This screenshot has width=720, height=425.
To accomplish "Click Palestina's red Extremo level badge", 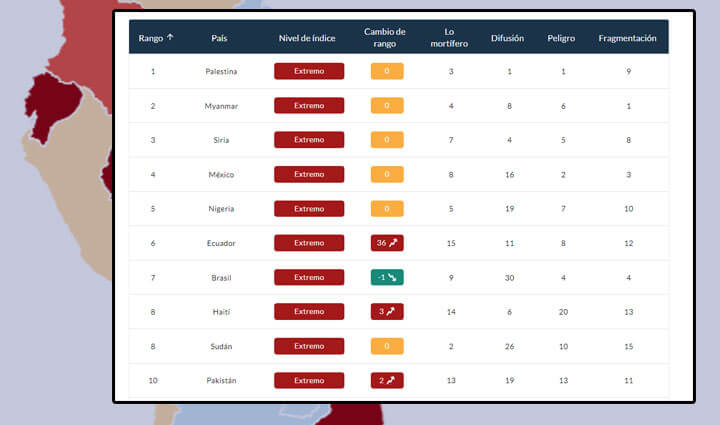I will [309, 71].
